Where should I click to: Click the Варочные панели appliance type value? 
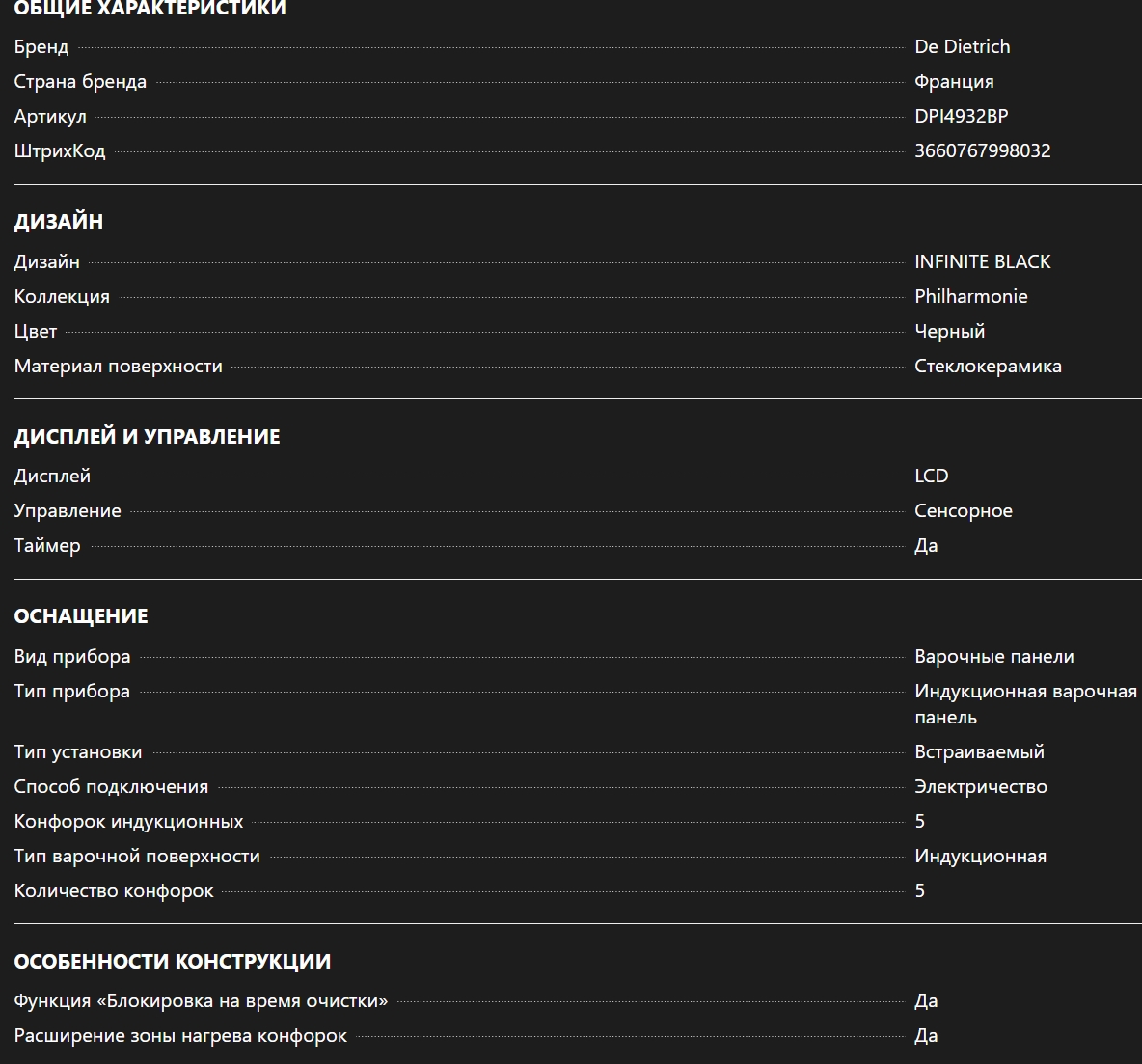coord(993,656)
